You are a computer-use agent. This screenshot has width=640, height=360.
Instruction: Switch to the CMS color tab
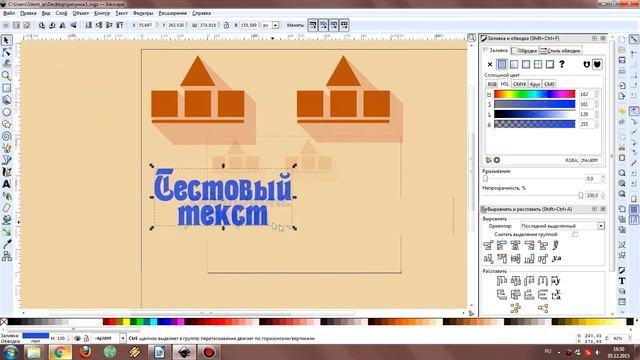(549, 84)
